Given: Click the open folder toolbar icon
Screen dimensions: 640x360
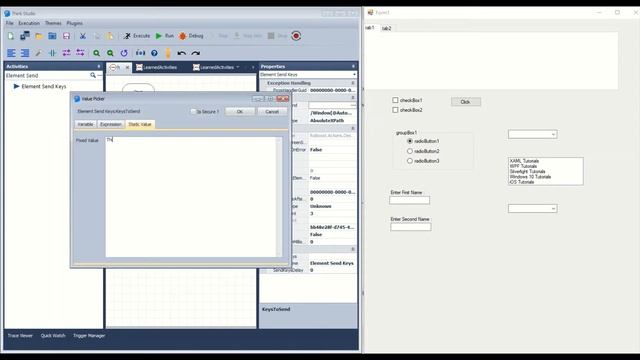Looking at the screenshot, I should coord(39,36).
